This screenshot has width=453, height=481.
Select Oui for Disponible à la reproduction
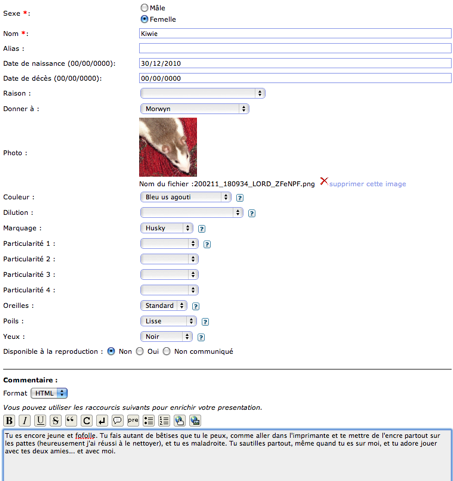[x=140, y=352]
